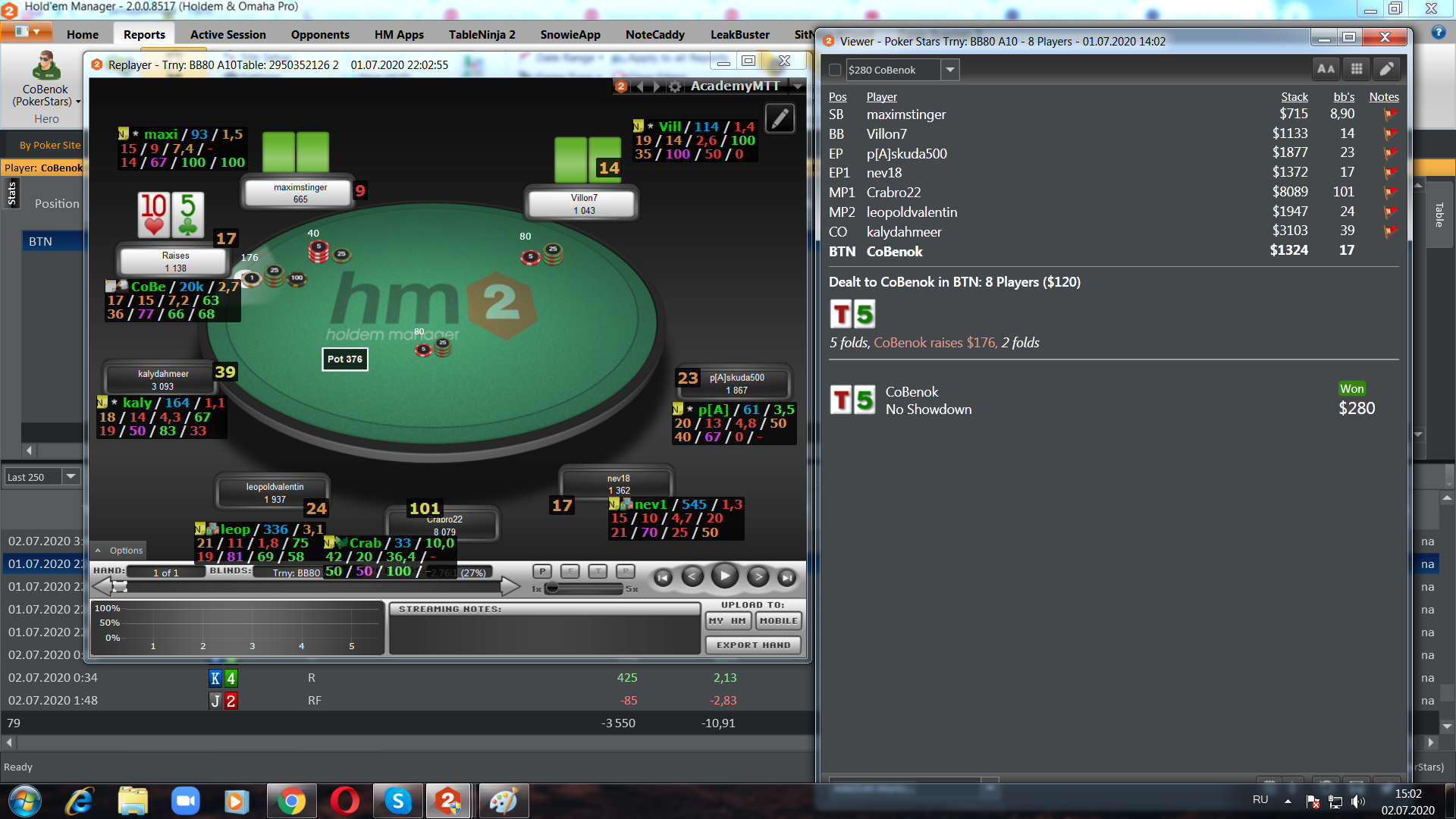Screen dimensions: 1456x819
Task: Toggle the vertical Table side tab
Action: 1439,215
